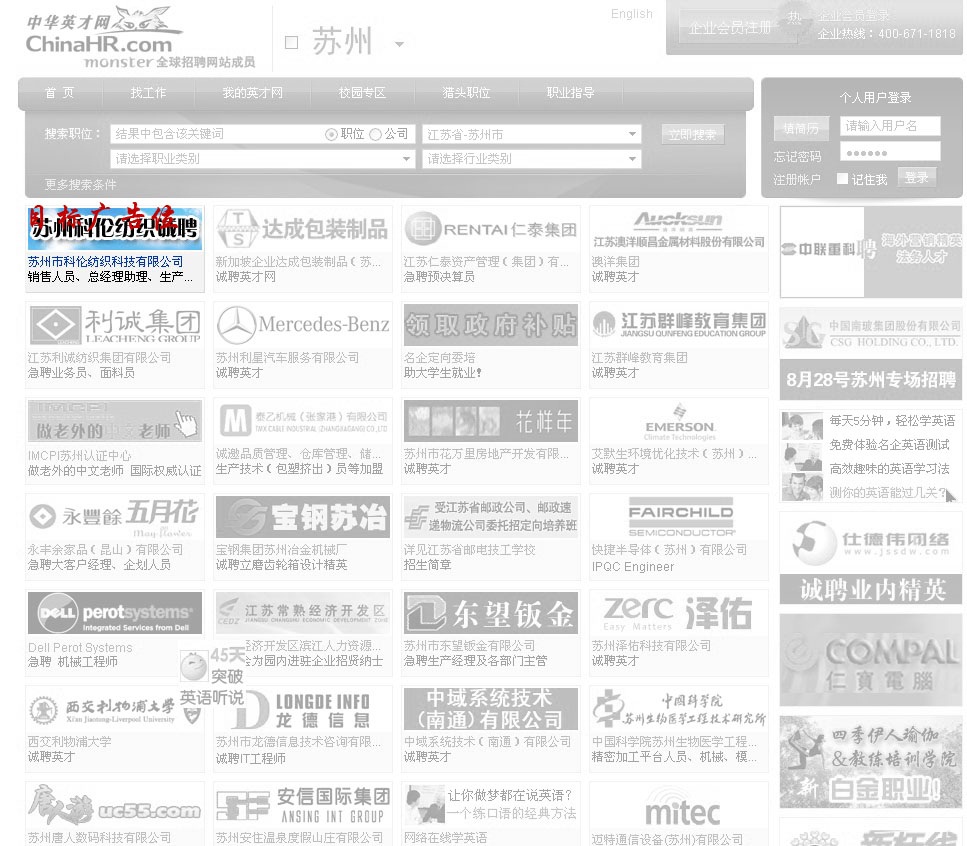Expand 更多搜索条件 options
Image resolution: width=967 pixels, height=846 pixels.
click(x=80, y=184)
